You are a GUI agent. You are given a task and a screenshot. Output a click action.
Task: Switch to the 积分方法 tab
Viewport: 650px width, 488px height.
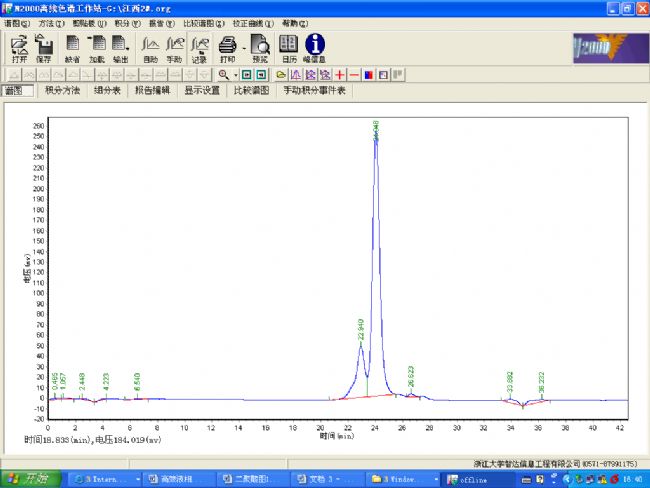point(62,90)
